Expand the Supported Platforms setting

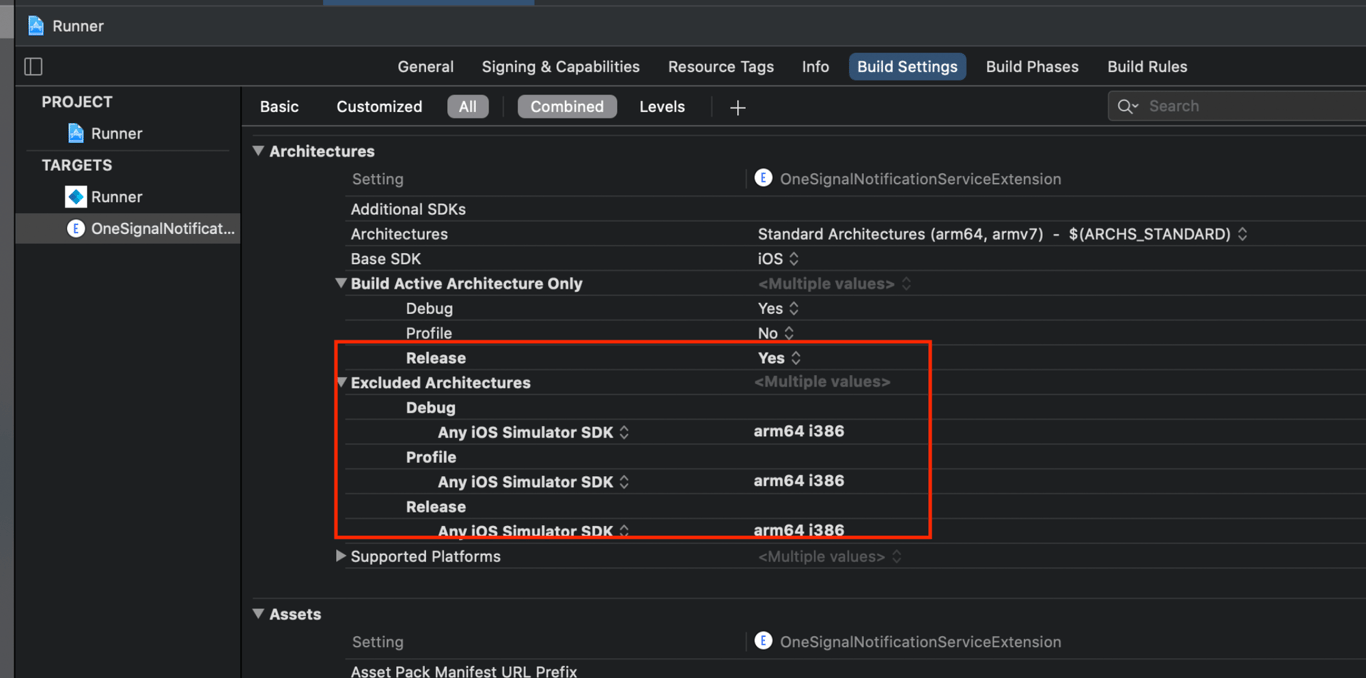click(x=341, y=556)
